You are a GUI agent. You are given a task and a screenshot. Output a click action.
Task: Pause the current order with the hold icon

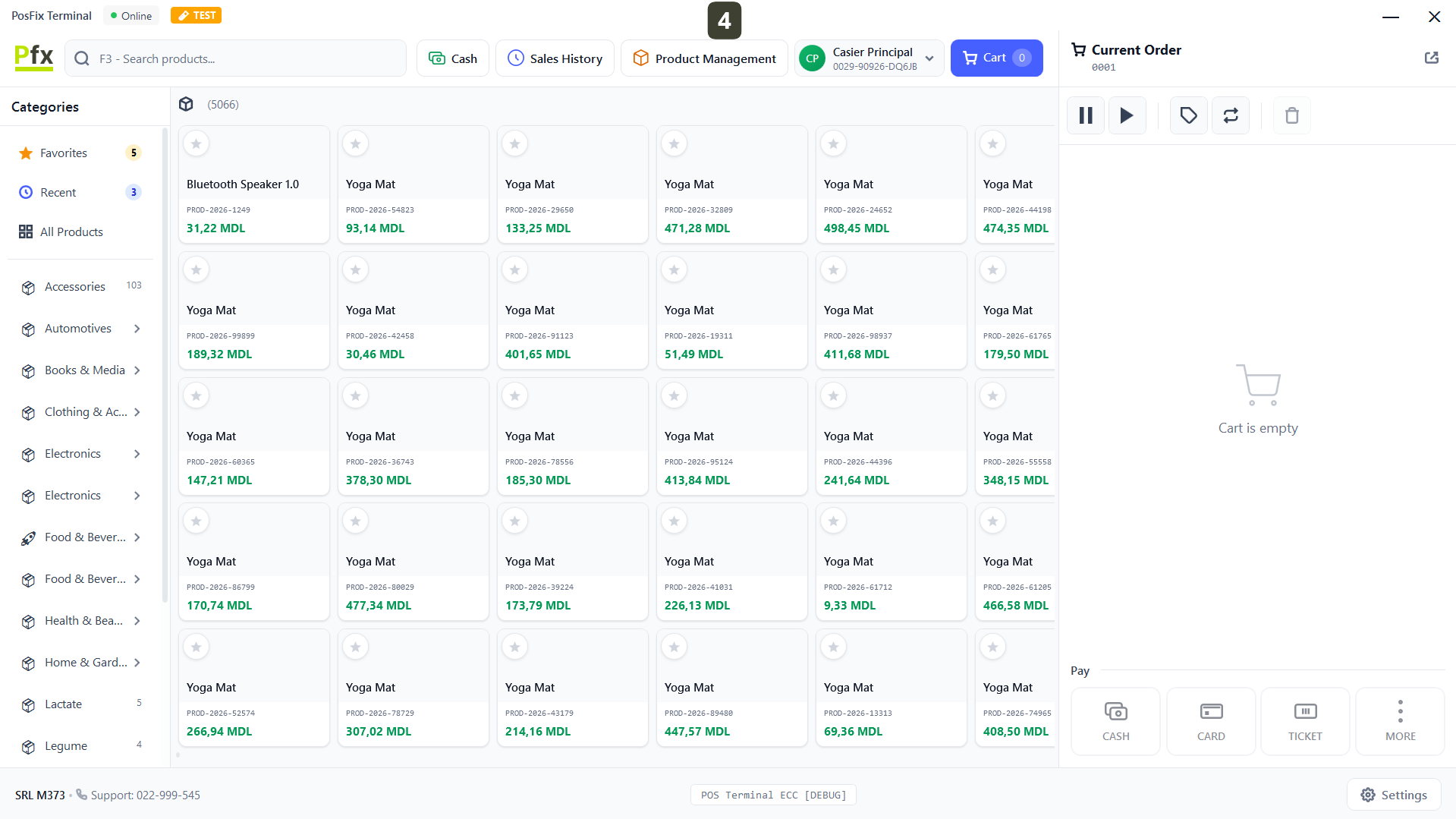pos(1085,115)
